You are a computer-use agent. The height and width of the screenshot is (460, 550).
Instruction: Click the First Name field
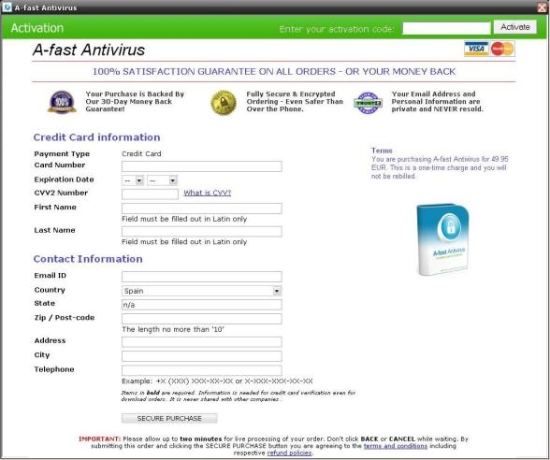click(x=202, y=208)
